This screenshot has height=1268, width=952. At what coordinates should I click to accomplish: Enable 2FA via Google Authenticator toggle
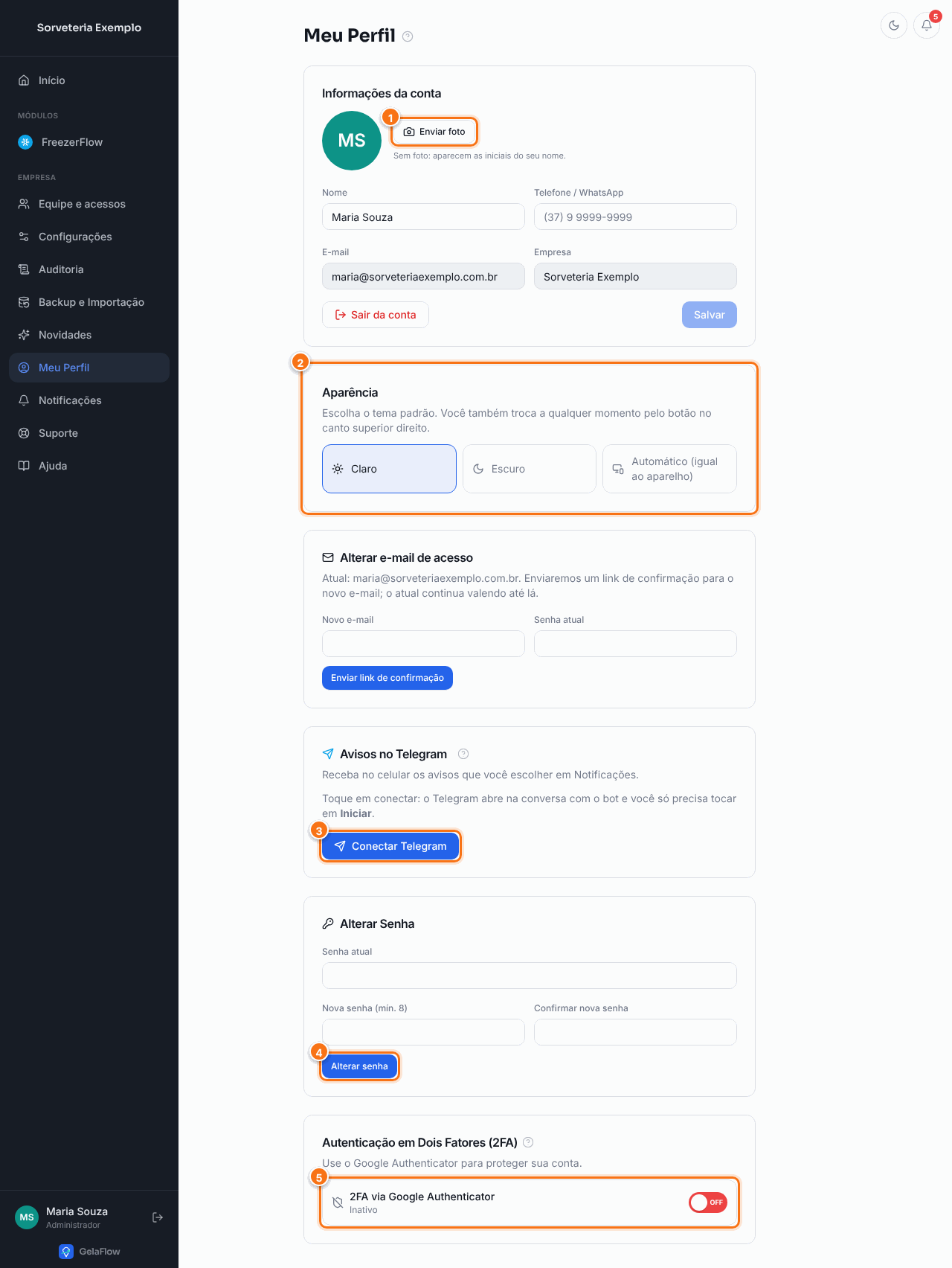708,1203
